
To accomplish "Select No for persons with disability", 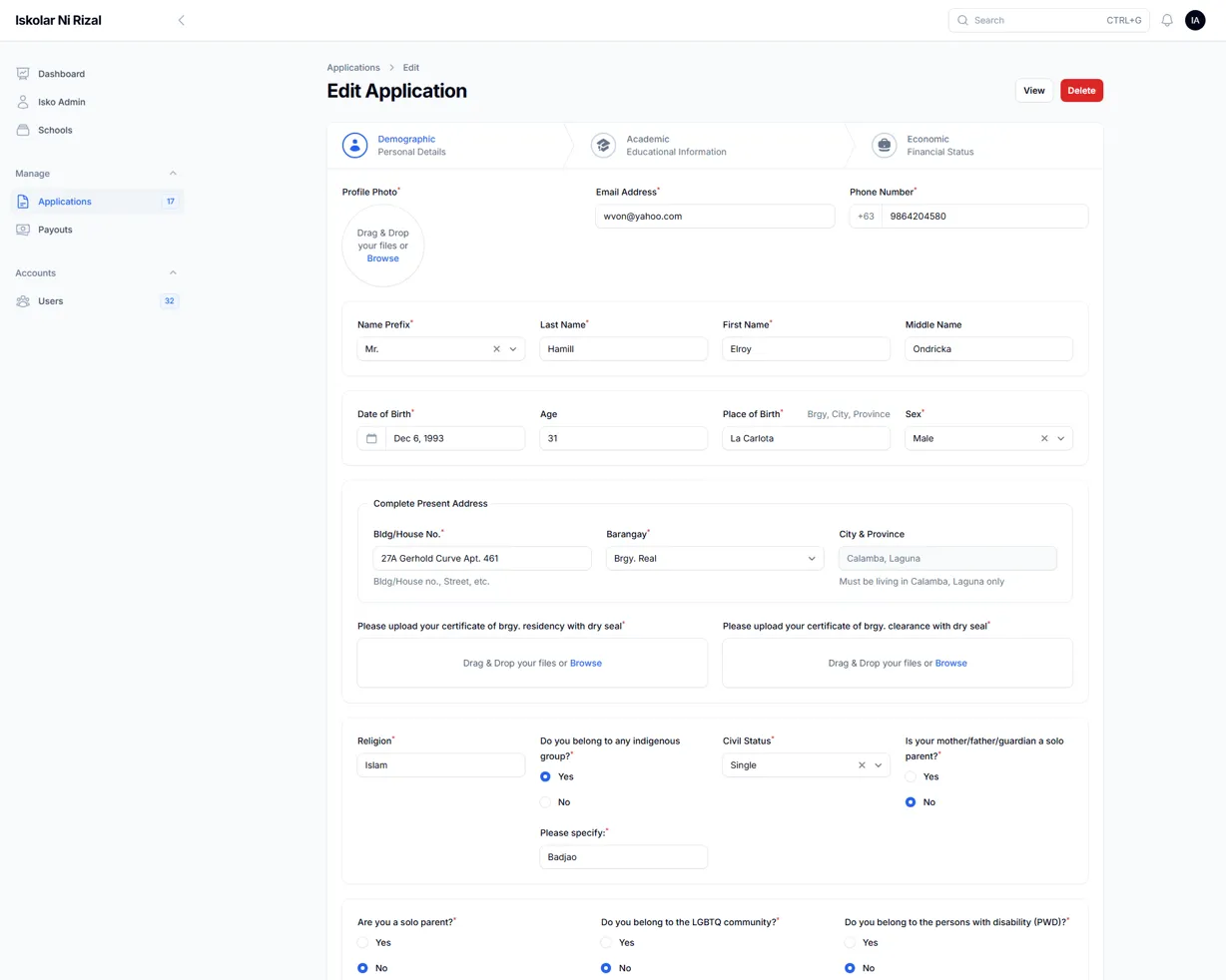I will point(850,968).
